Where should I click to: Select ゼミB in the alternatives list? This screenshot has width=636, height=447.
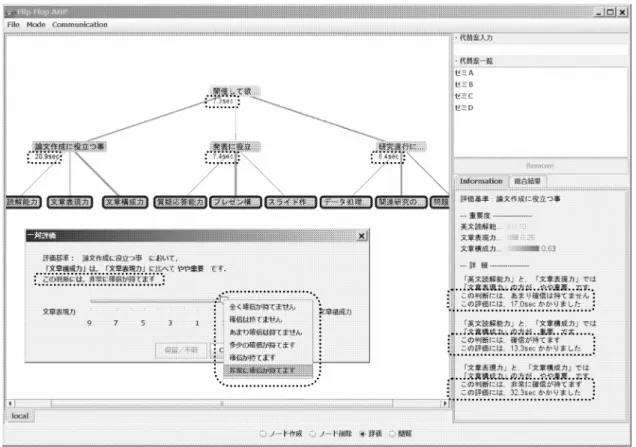click(541, 84)
